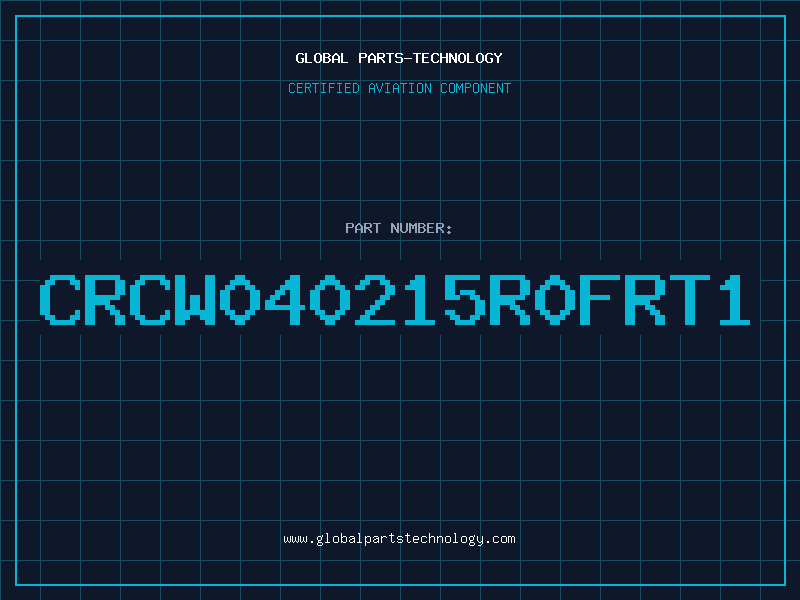Click the word GLOBAL in the heading
800x600 pixels.
click(x=322, y=58)
